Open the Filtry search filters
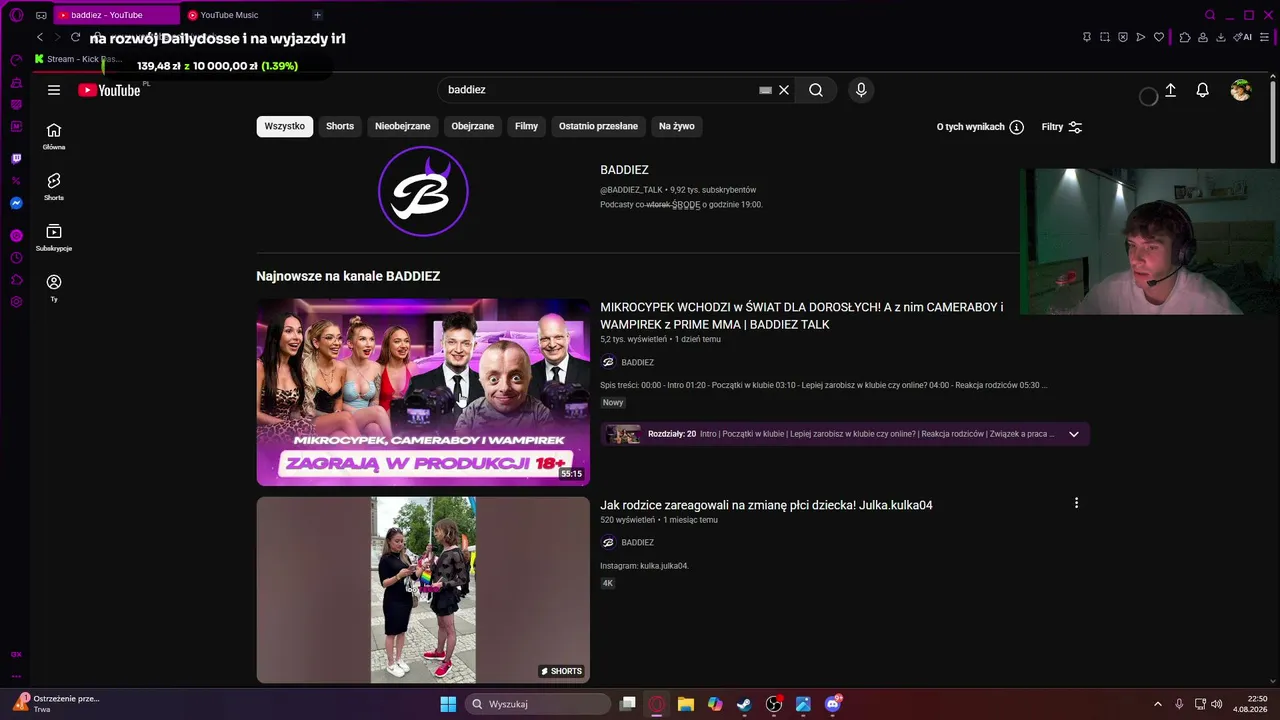1280x720 pixels. [1062, 127]
